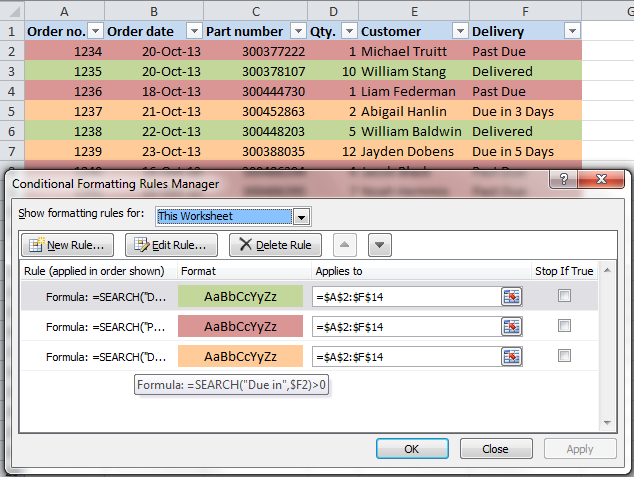Viewport: 634px width, 477px height.
Task: Click range selector icon for red rule
Action: pyautogui.click(x=512, y=326)
